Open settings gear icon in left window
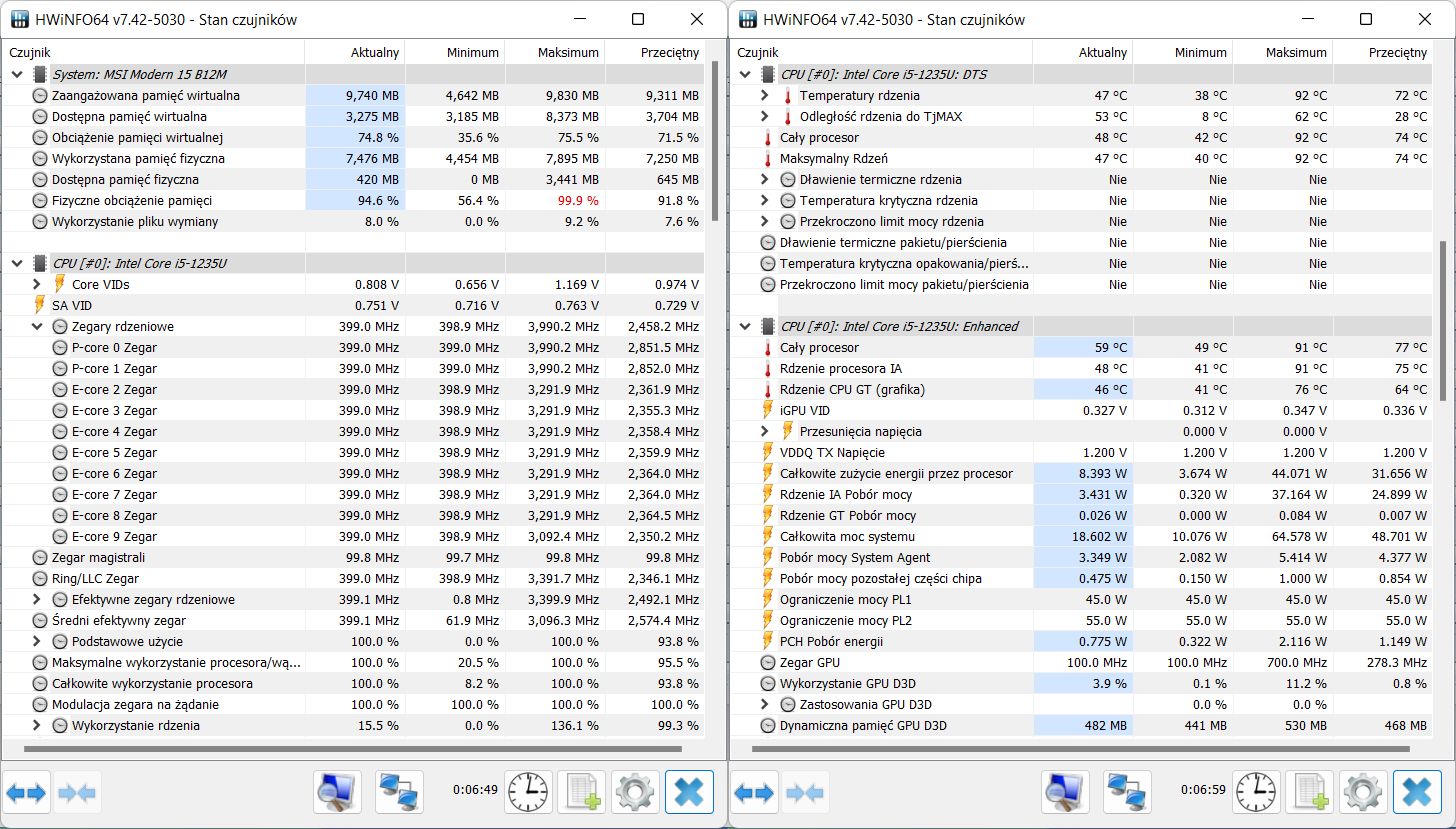Image resolution: width=1456 pixels, height=829 pixels. [x=635, y=794]
